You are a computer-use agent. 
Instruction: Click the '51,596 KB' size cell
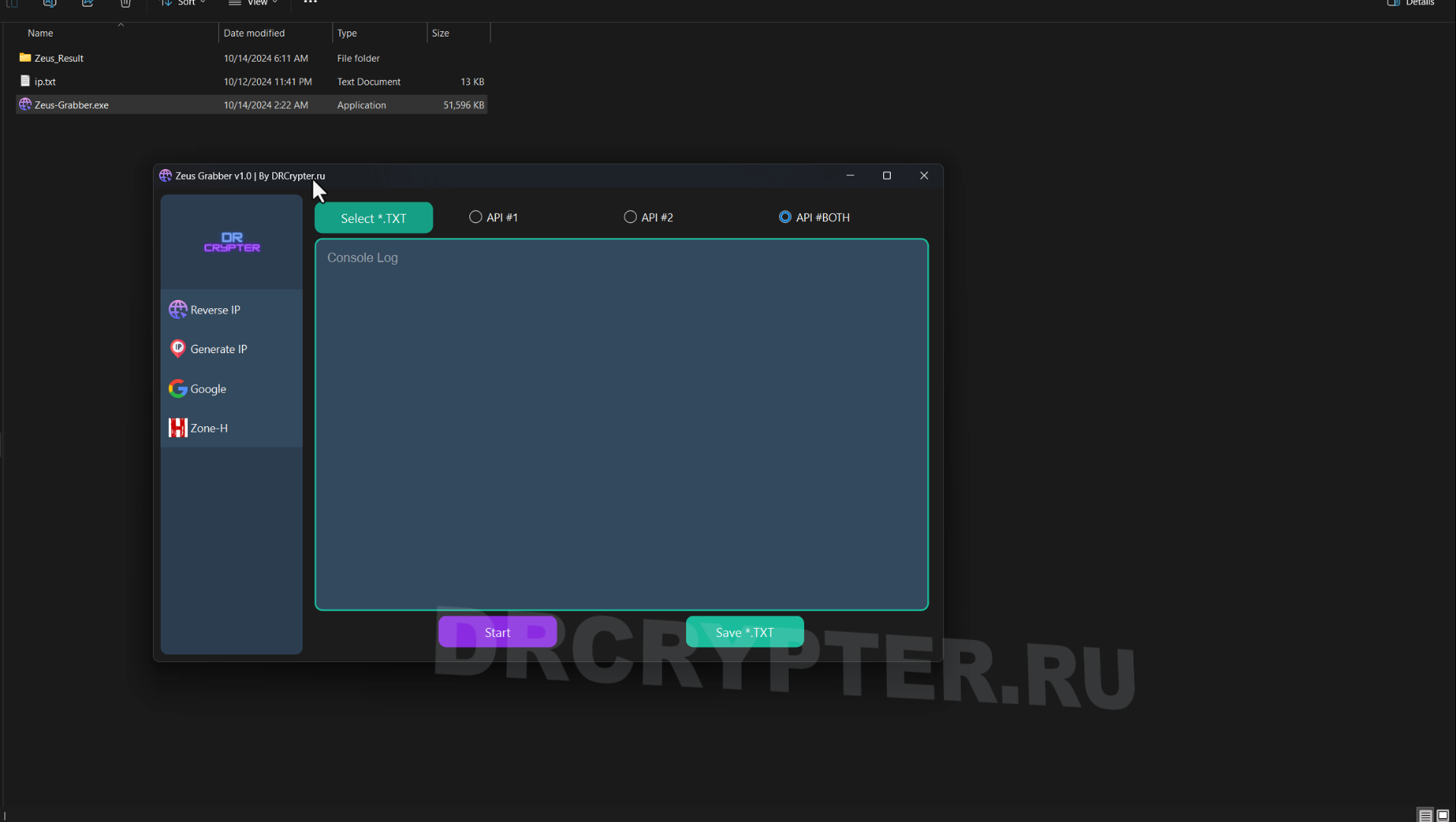click(x=464, y=105)
